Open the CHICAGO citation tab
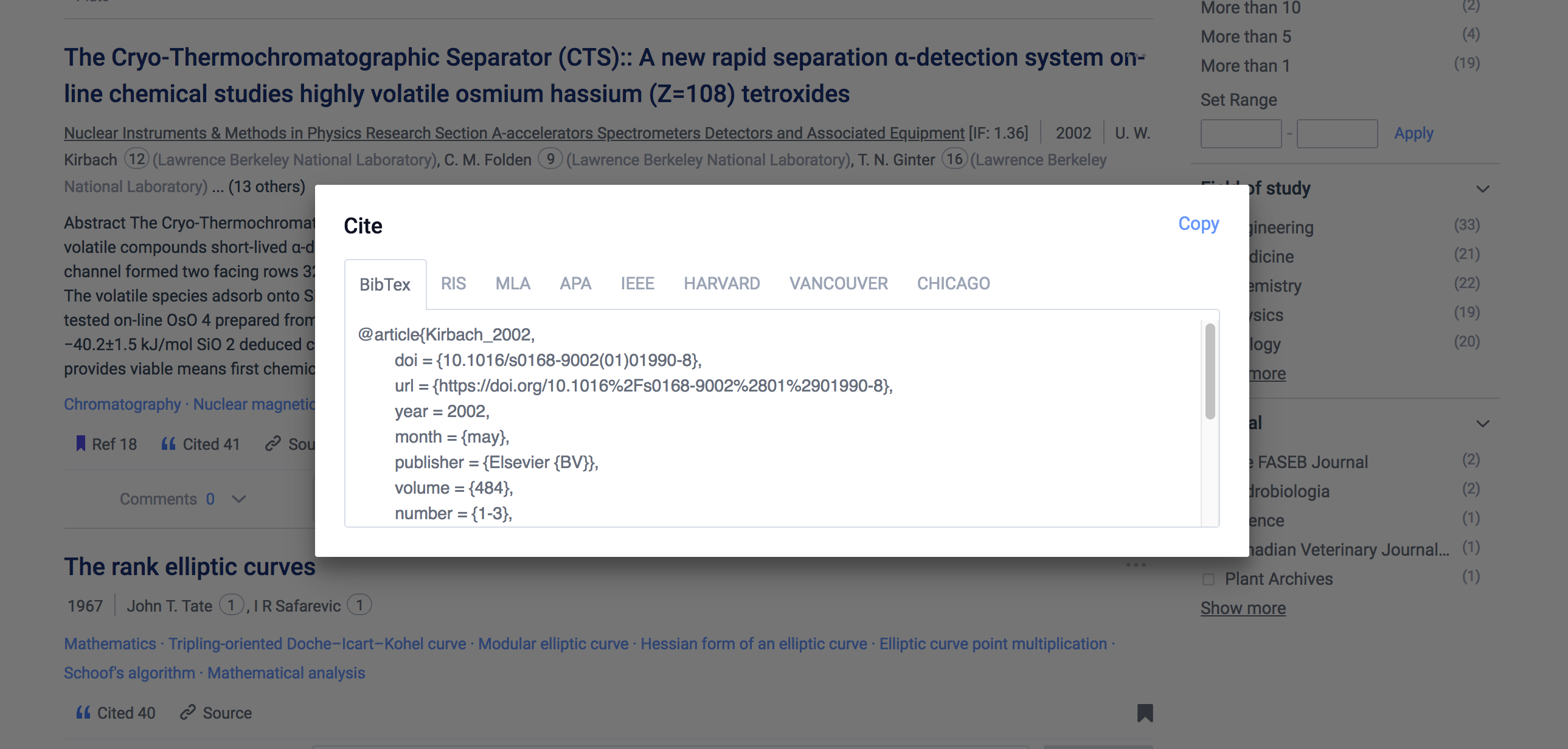This screenshot has height=749, width=1568. tap(953, 283)
